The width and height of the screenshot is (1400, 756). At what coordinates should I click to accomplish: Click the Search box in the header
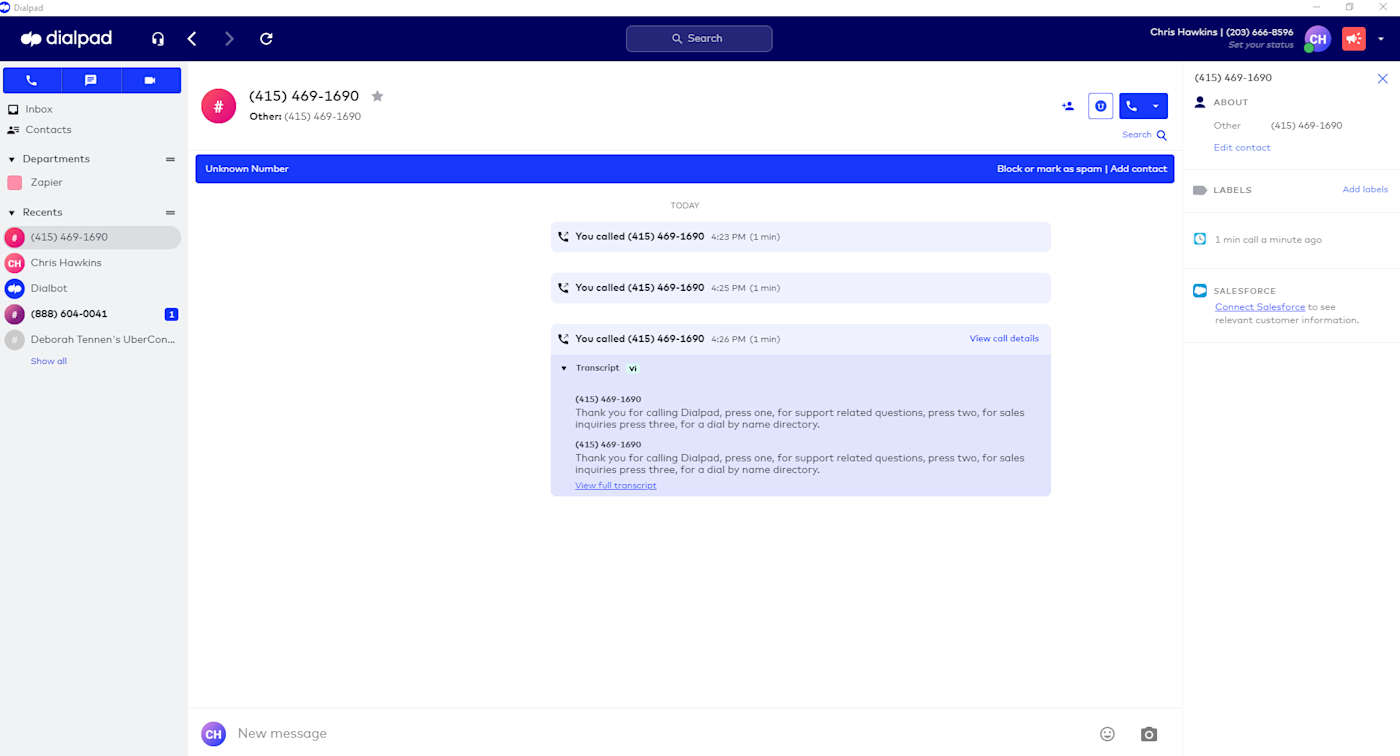pyautogui.click(x=699, y=39)
